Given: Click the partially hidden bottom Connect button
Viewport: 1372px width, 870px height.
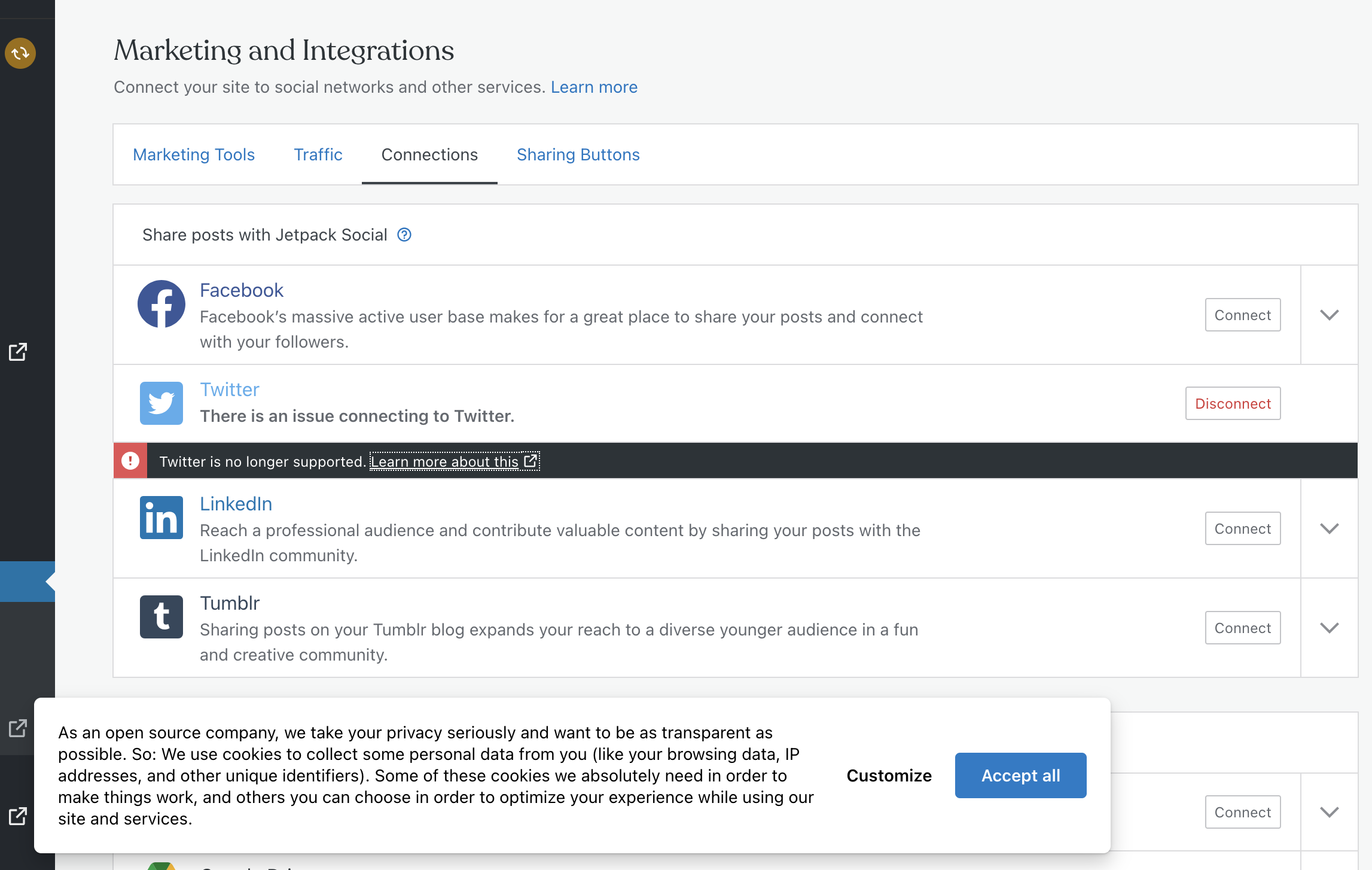Looking at the screenshot, I should pyautogui.click(x=1243, y=812).
